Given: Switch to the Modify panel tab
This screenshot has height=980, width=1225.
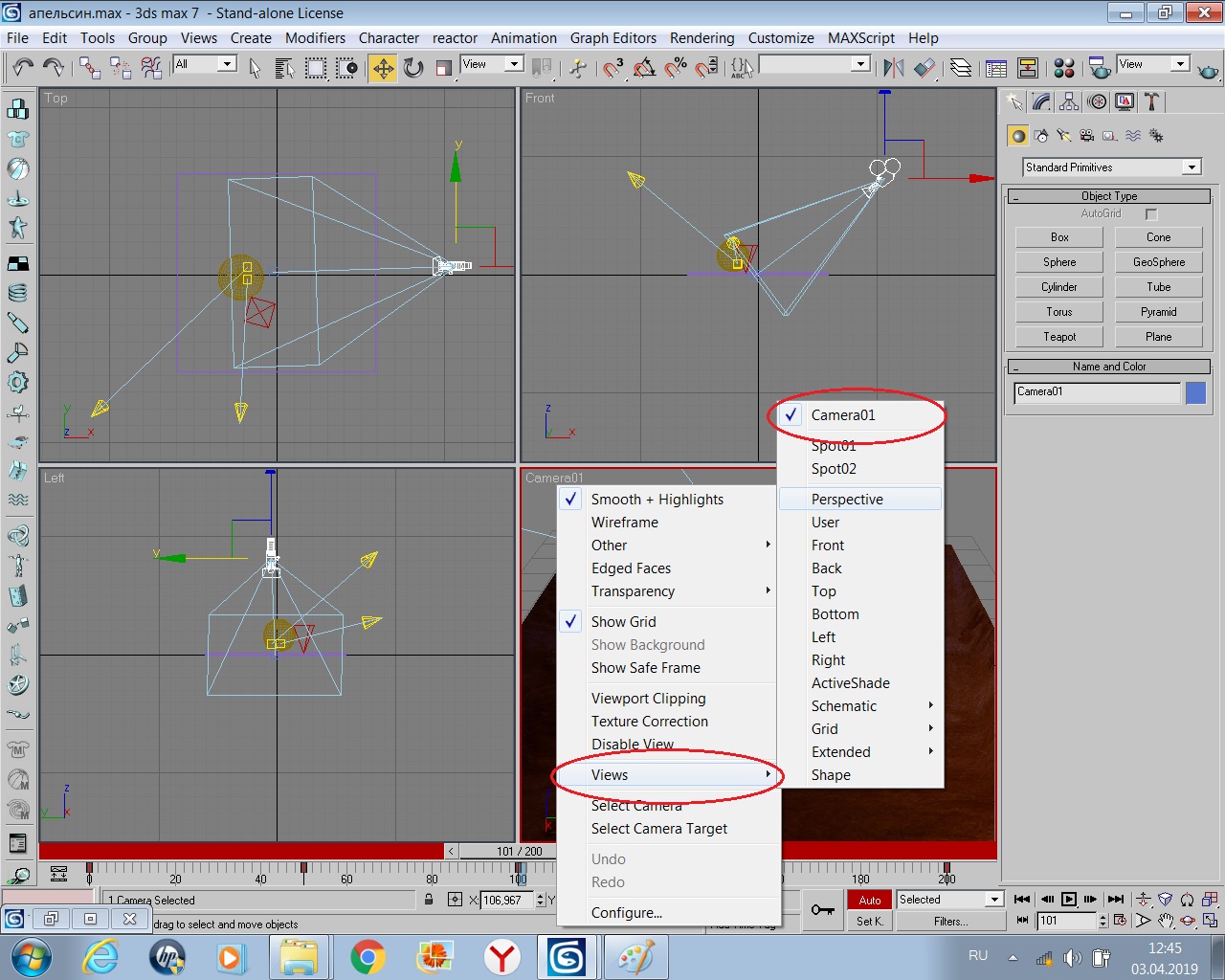Looking at the screenshot, I should click(x=1042, y=101).
